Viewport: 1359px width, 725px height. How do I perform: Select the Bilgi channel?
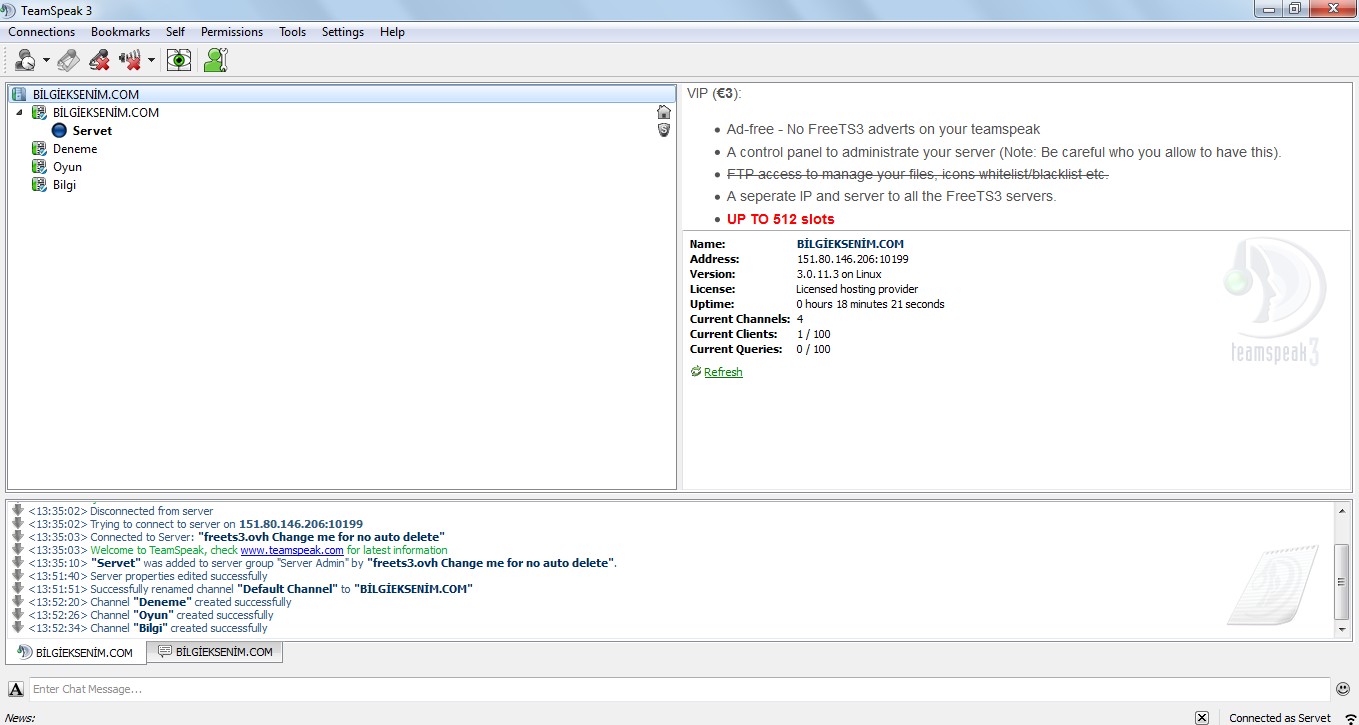pyautogui.click(x=64, y=184)
